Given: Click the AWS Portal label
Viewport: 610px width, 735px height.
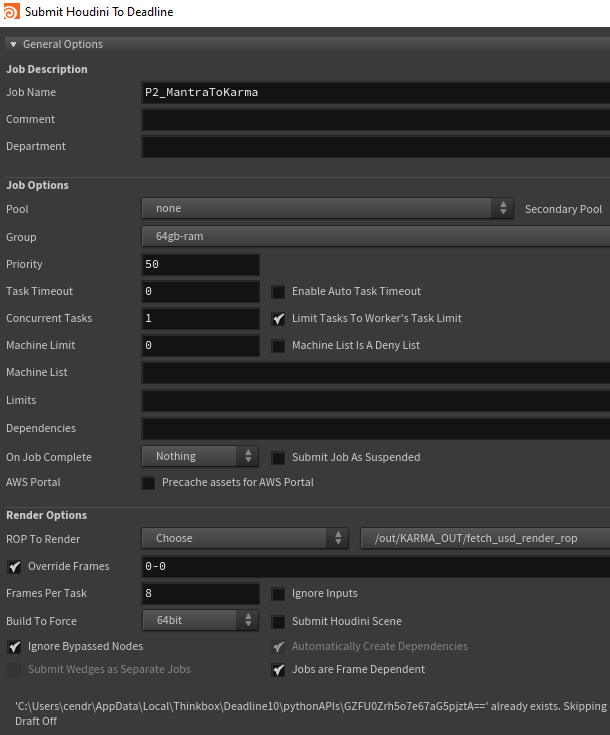Looking at the screenshot, I should [x=33, y=482].
